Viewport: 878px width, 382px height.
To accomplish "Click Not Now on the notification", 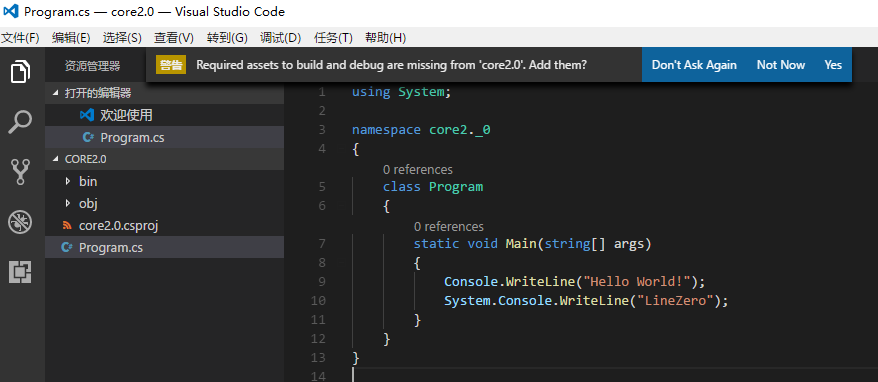I will pyautogui.click(x=781, y=65).
